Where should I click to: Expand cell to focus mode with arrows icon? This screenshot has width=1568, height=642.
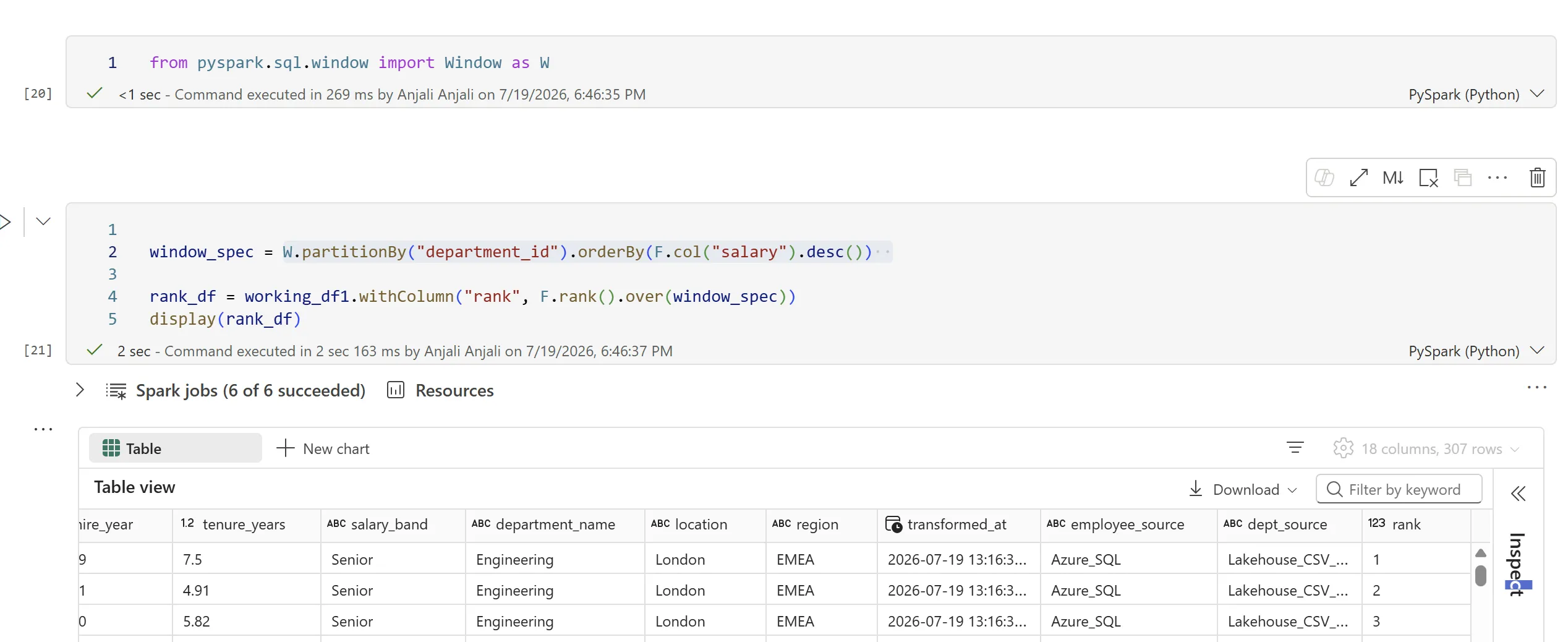[x=1358, y=178]
